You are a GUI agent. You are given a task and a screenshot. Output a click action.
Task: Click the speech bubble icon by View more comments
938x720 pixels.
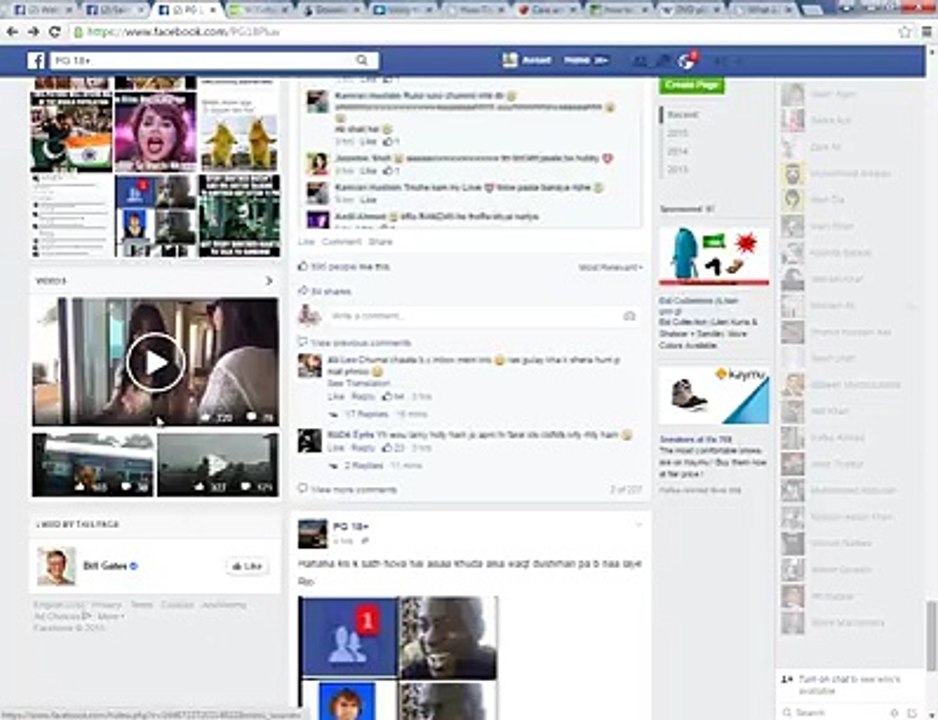[303, 489]
